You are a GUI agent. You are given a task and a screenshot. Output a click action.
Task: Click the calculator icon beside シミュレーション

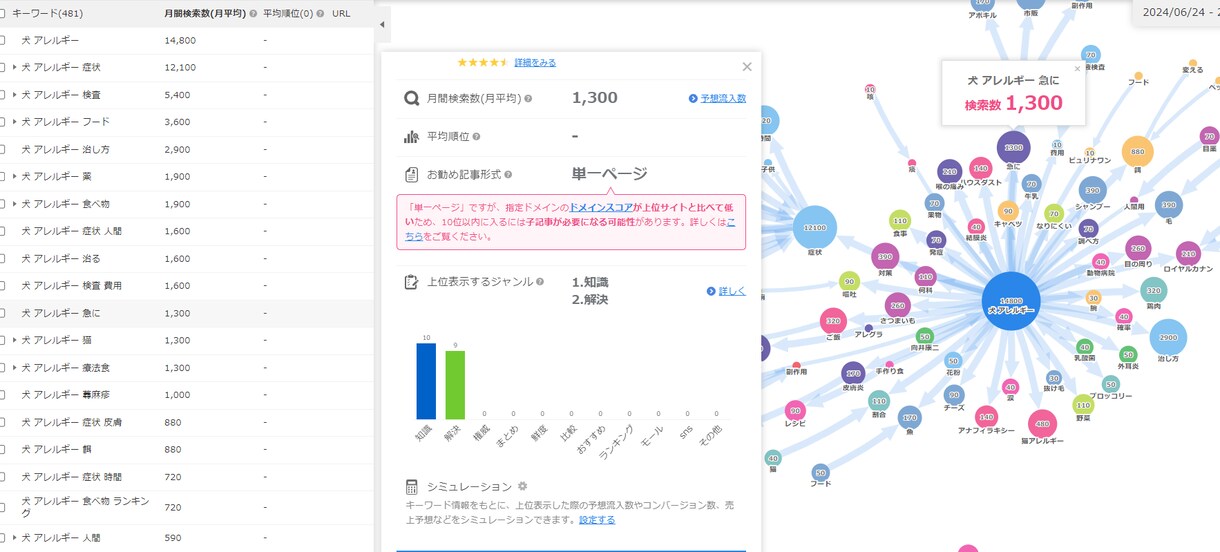click(411, 487)
